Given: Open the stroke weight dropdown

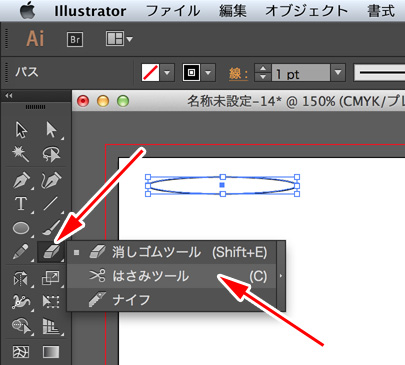Looking at the screenshot, I should (338, 72).
